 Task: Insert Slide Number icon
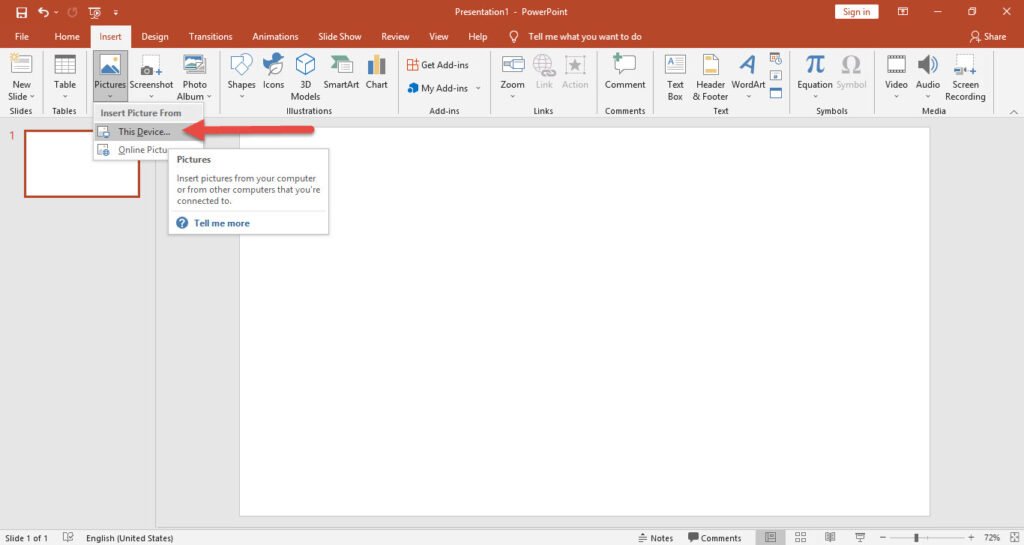pos(776,76)
